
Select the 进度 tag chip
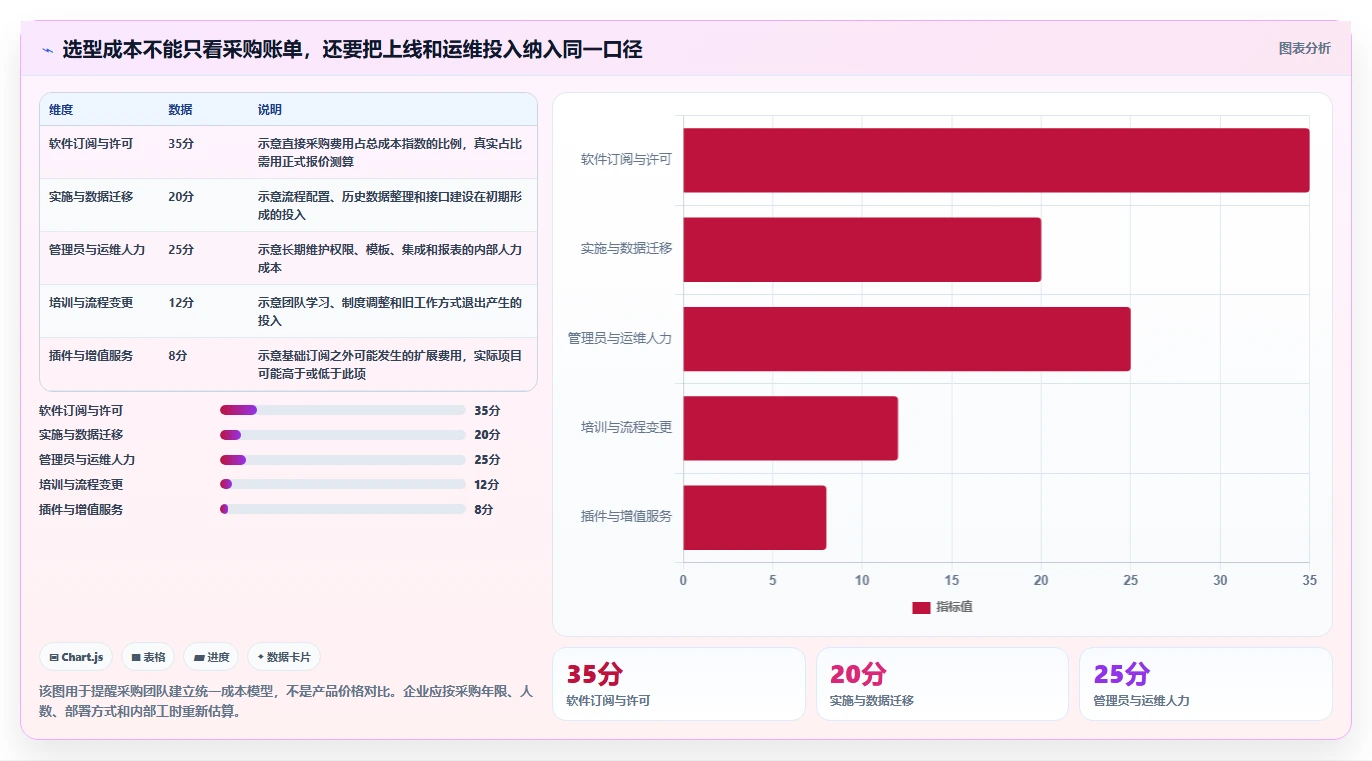tap(211, 657)
